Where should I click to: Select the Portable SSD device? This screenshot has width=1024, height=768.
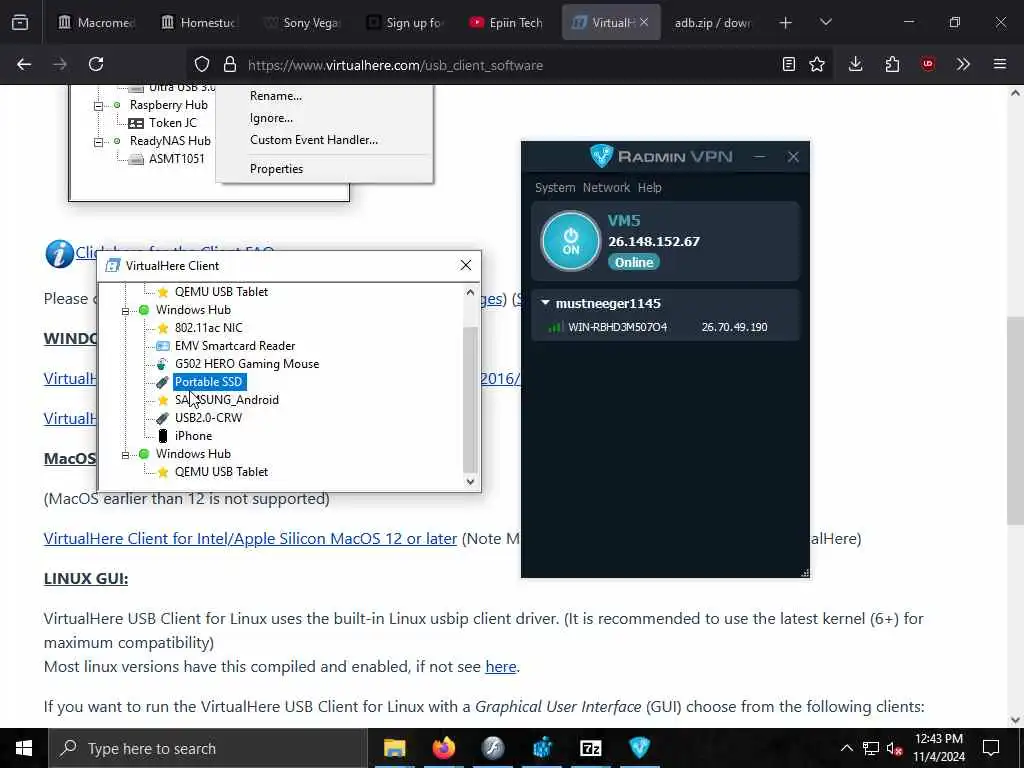(209, 382)
